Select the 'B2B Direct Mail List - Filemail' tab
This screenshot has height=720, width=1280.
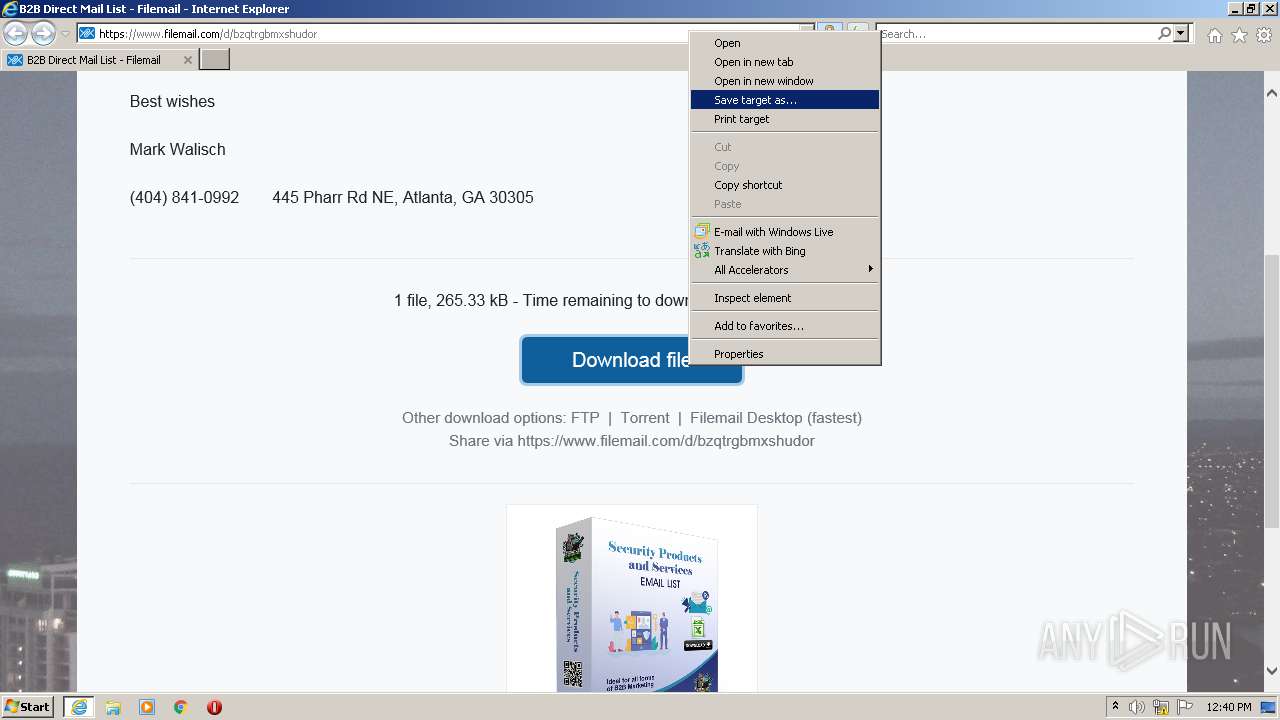[98, 60]
